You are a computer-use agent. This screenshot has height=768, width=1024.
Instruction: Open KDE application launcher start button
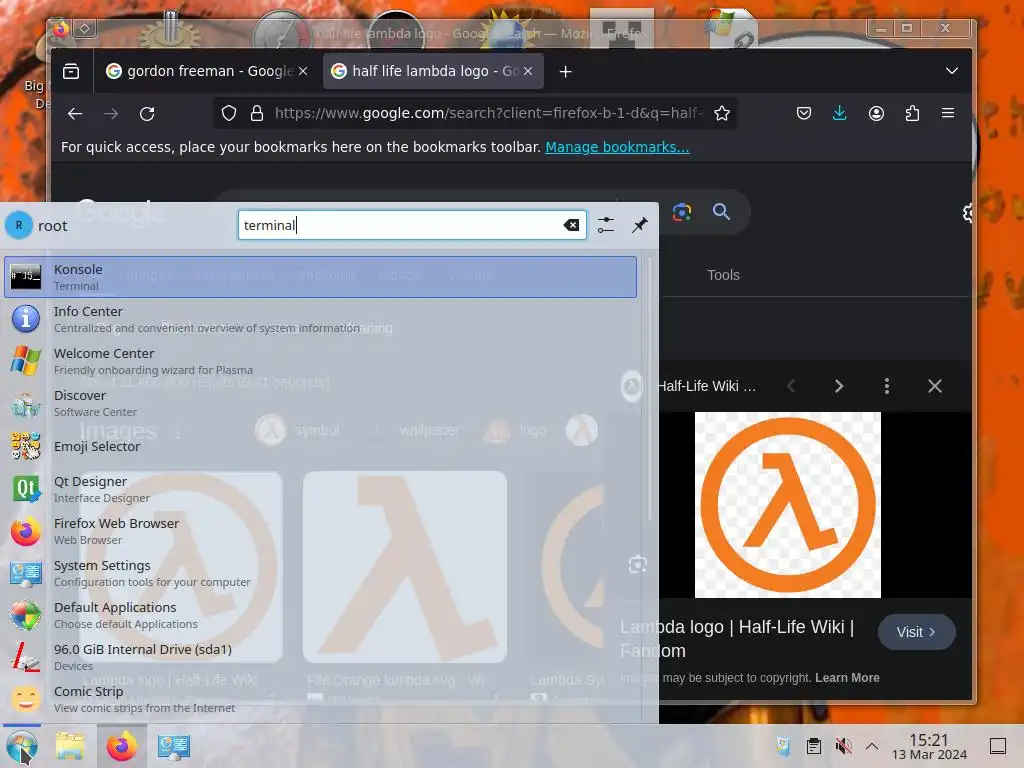click(22, 746)
